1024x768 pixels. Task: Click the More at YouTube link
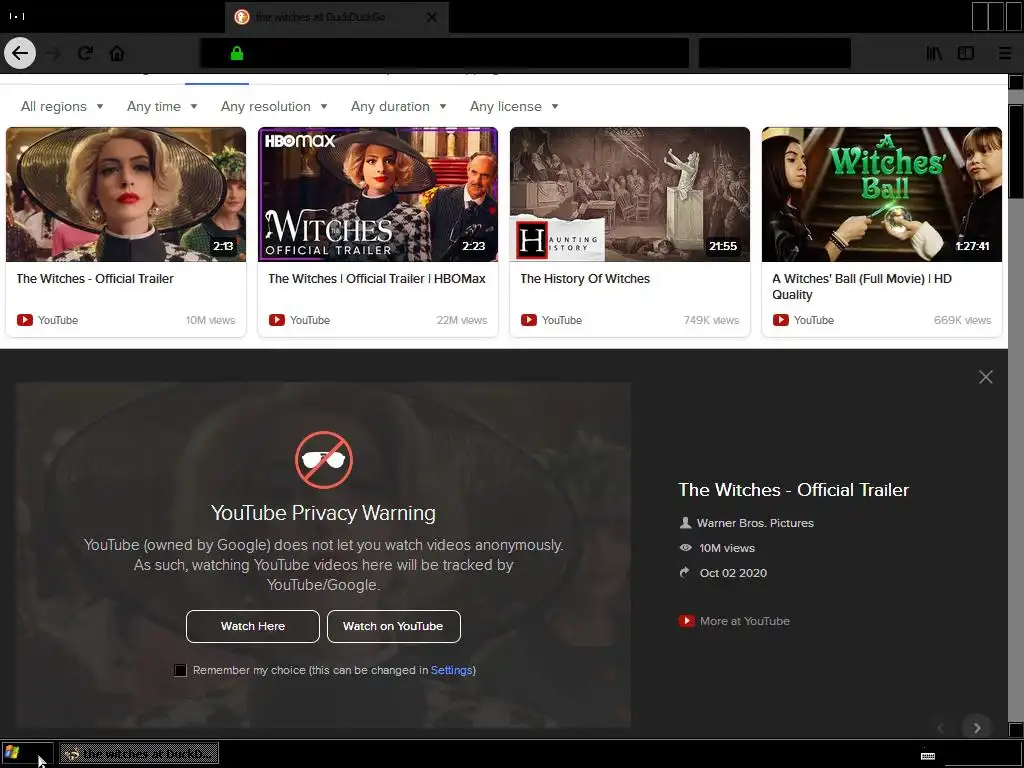point(735,621)
